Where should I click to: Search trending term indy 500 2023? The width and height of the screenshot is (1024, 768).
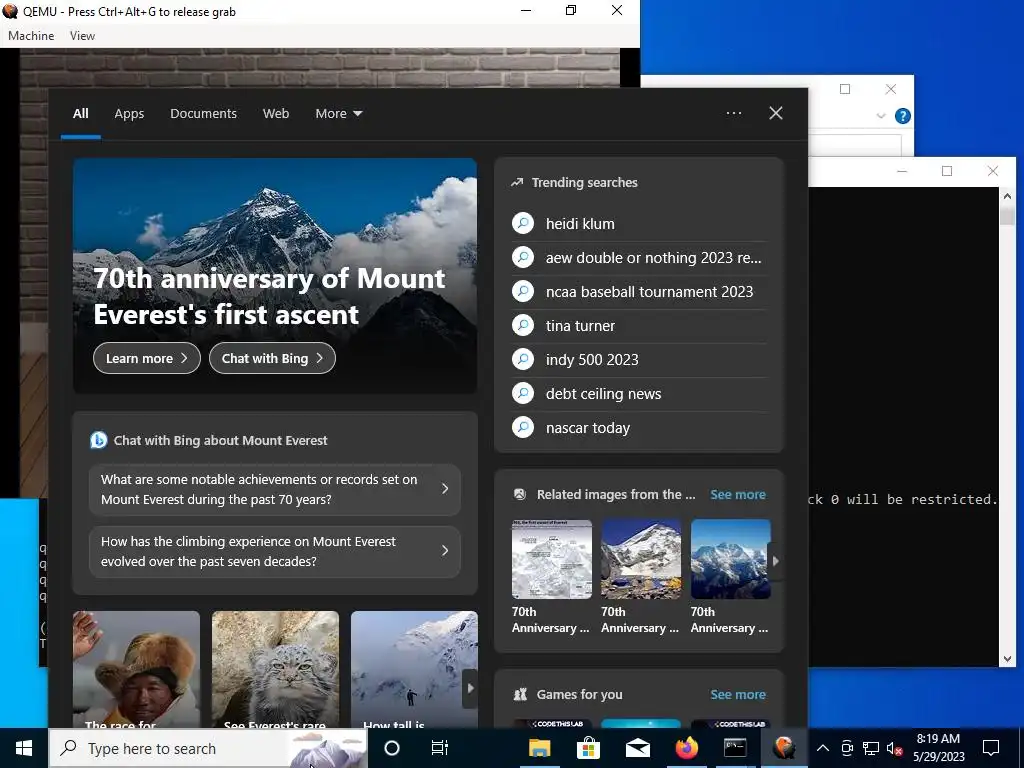(x=592, y=359)
